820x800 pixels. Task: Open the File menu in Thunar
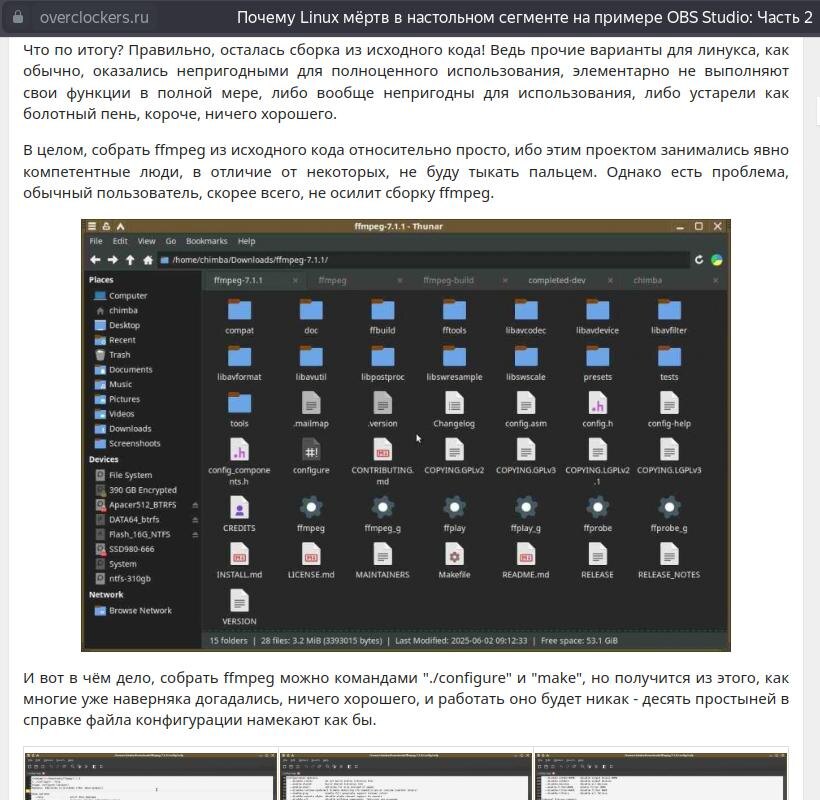pyautogui.click(x=96, y=241)
